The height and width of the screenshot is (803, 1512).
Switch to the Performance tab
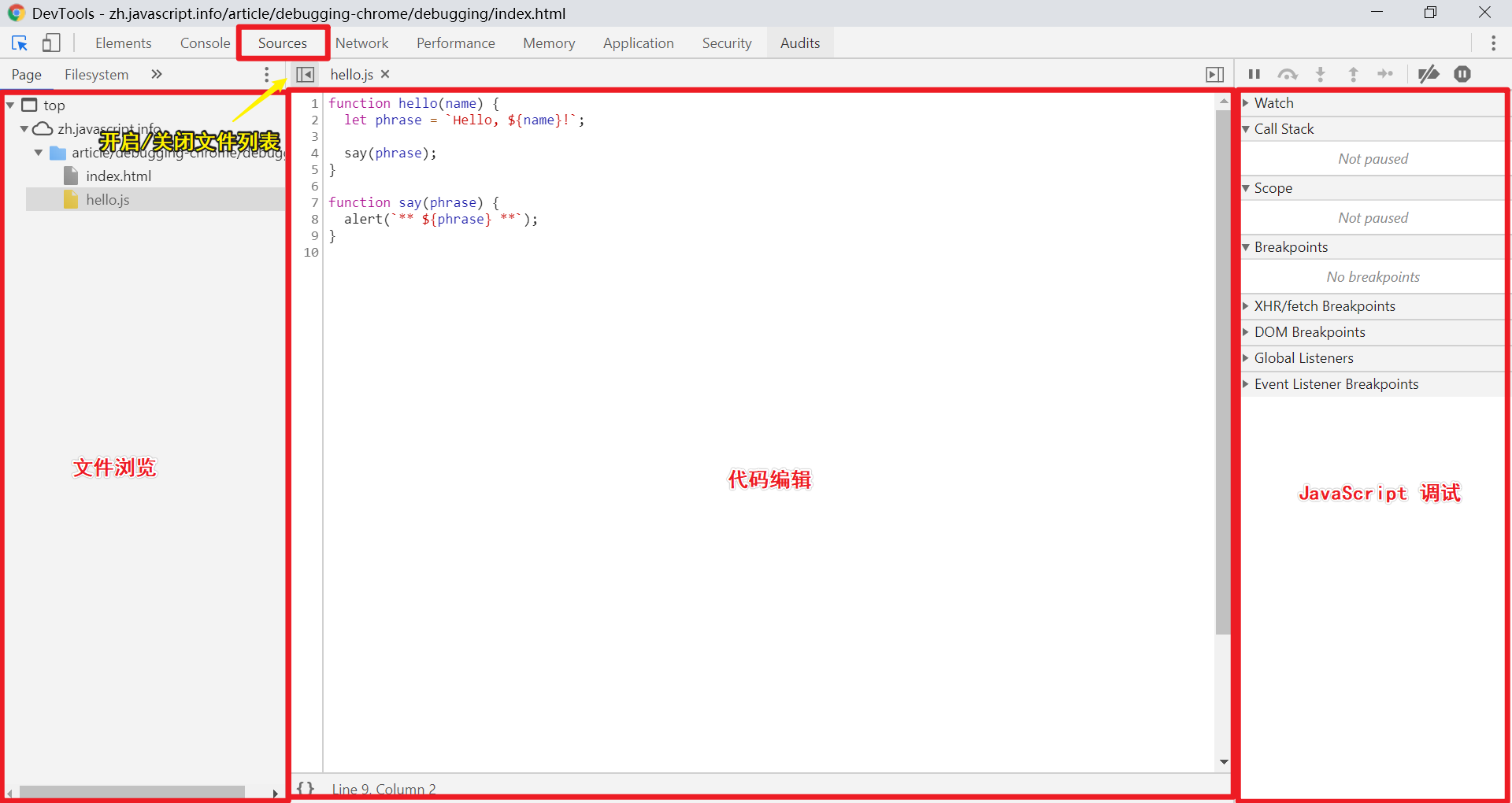tap(456, 43)
